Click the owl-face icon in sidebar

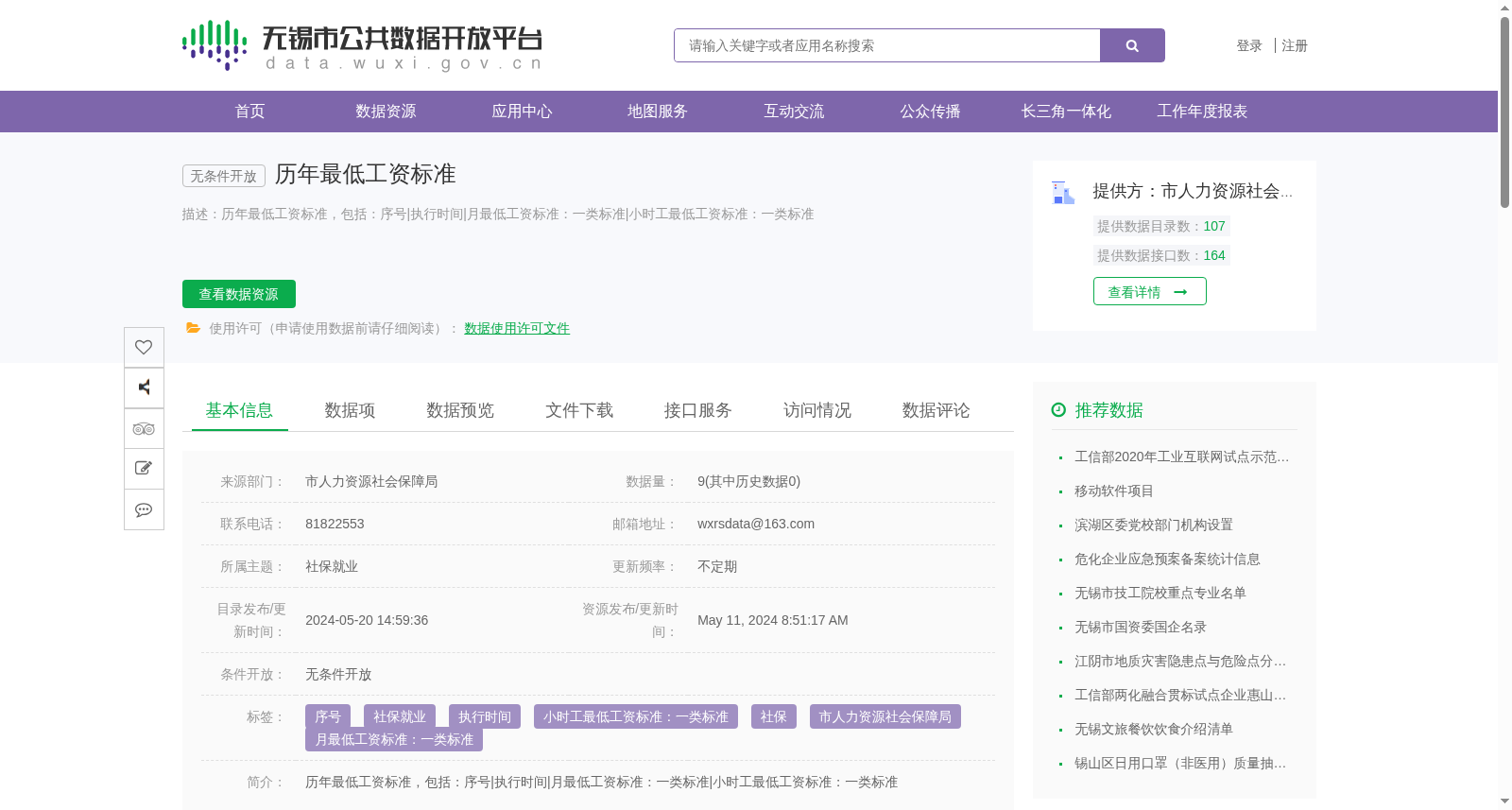[144, 428]
